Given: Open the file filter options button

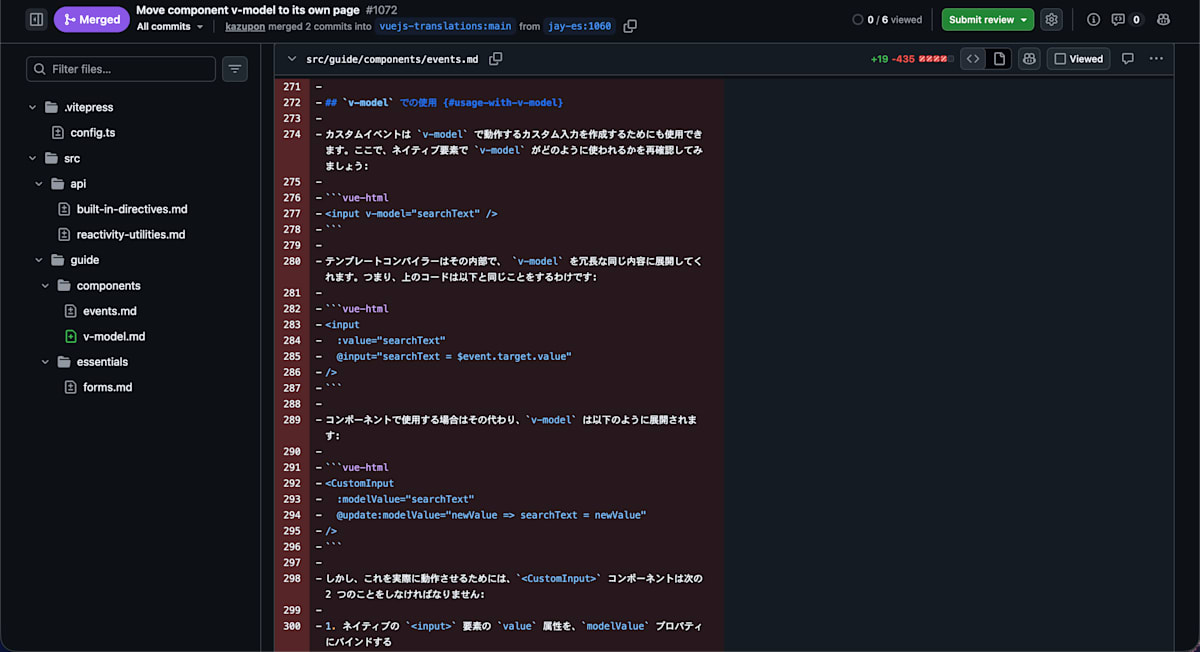Looking at the screenshot, I should click(235, 69).
